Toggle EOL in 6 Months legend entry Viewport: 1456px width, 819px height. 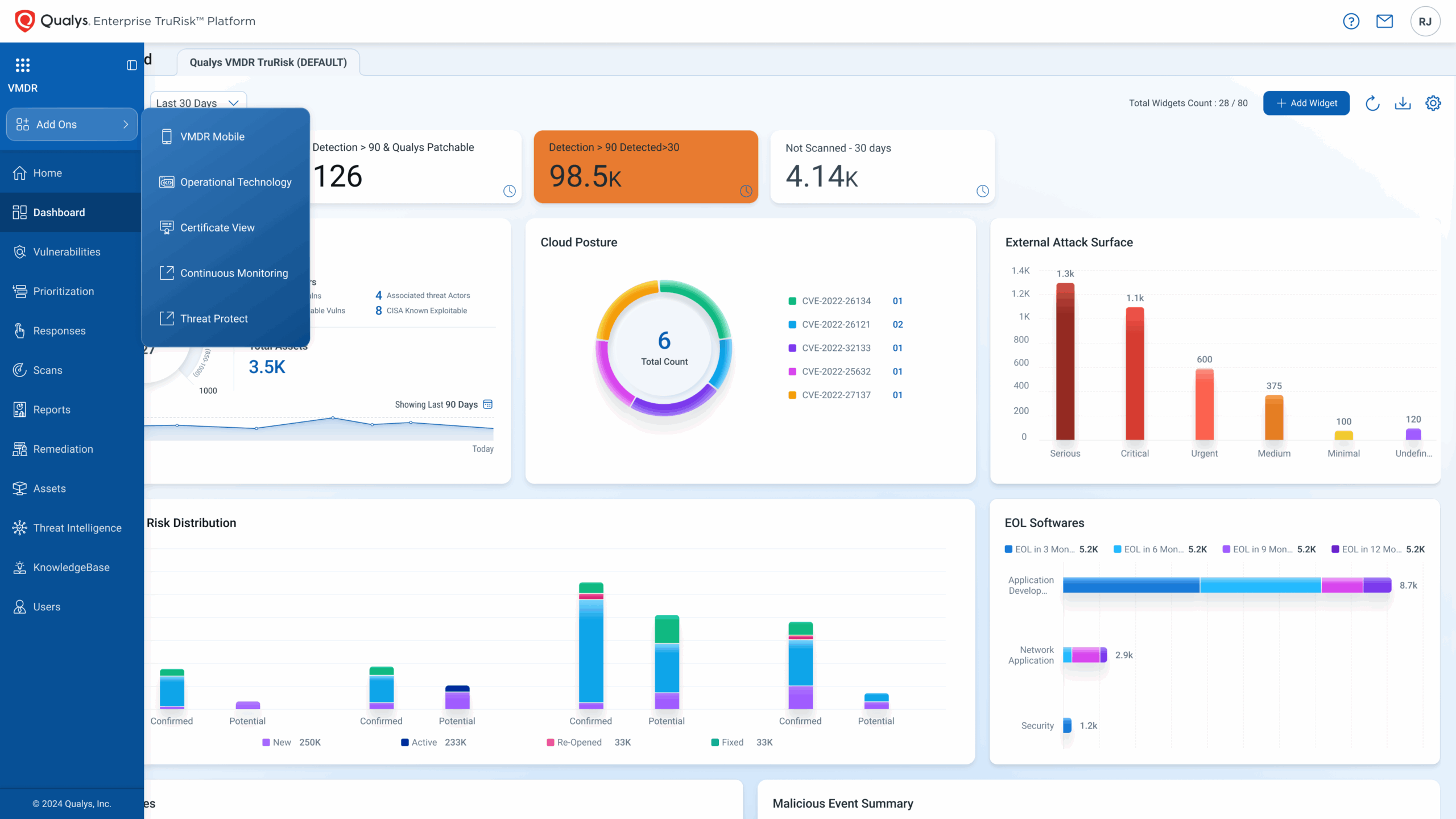pyautogui.click(x=1160, y=549)
